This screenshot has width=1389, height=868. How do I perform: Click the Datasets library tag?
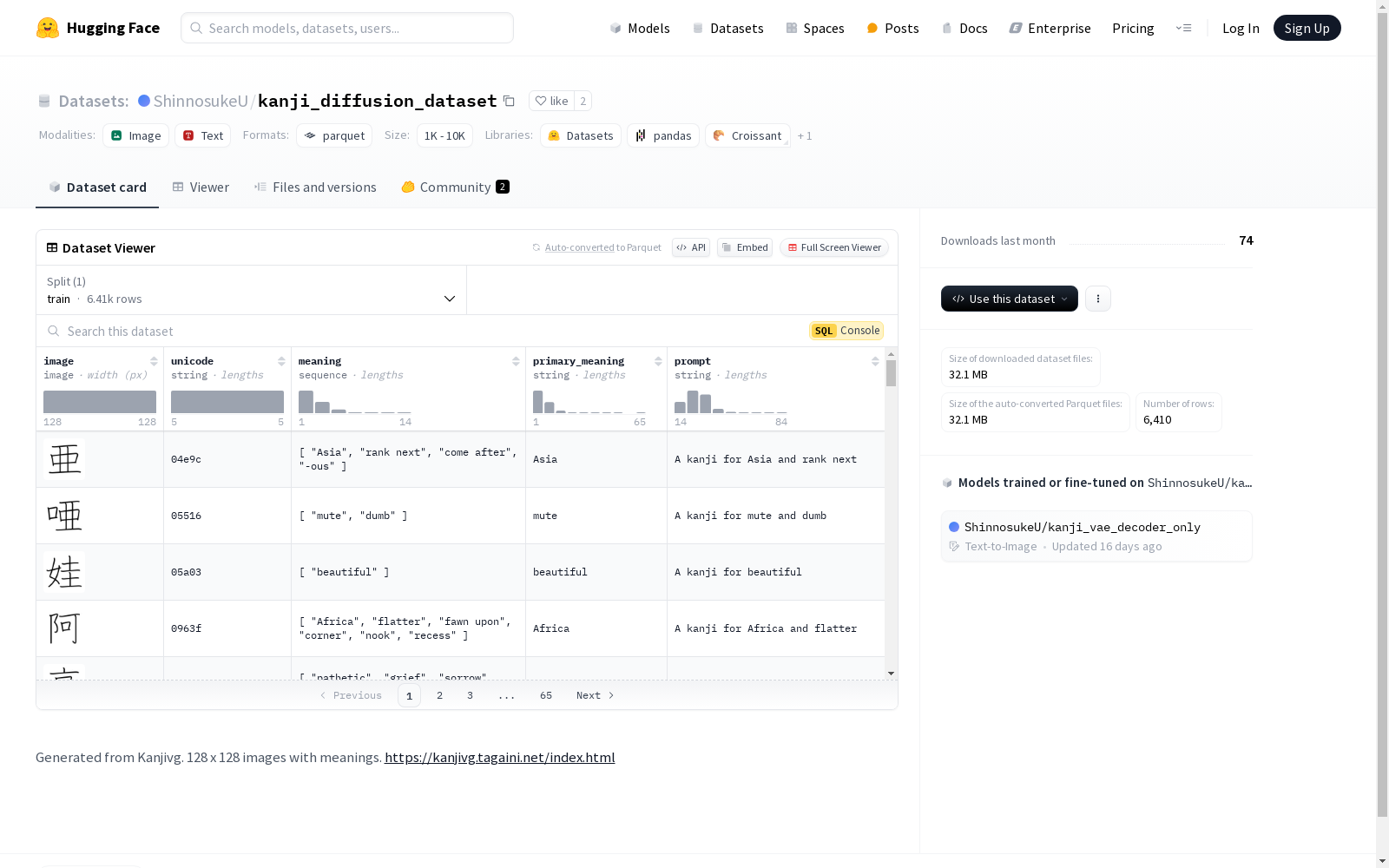(581, 135)
